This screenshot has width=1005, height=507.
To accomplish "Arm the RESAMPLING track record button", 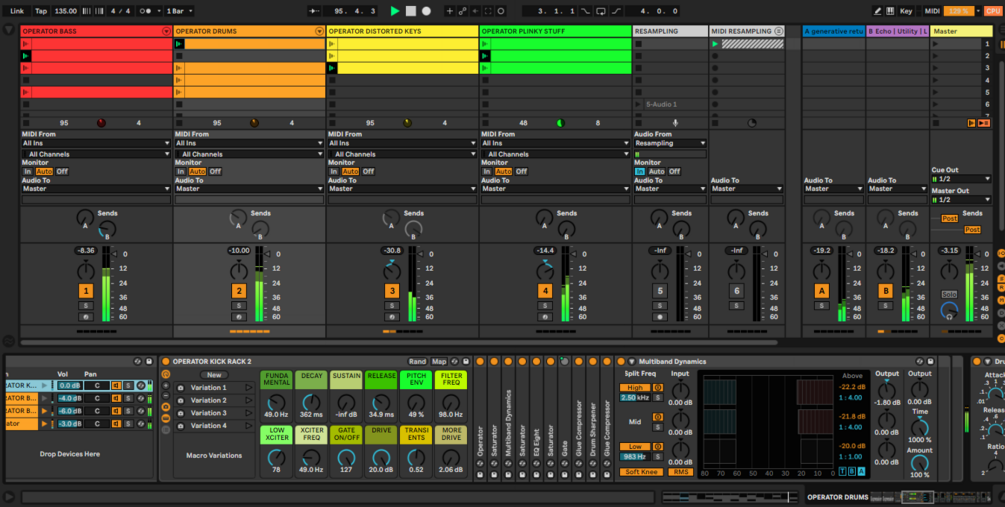I will pos(660,317).
